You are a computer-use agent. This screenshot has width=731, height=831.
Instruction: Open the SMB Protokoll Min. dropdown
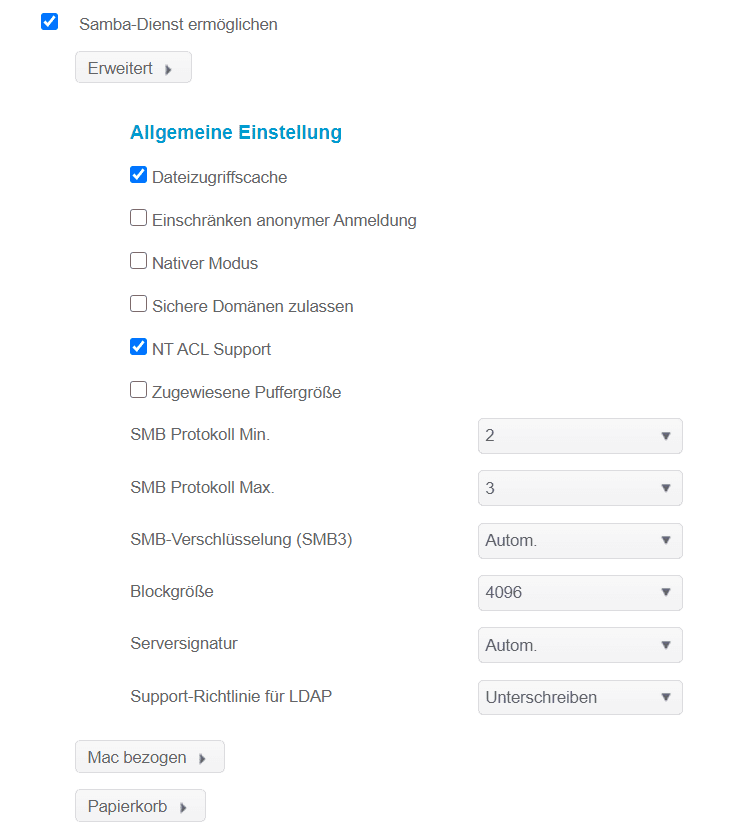pos(580,436)
